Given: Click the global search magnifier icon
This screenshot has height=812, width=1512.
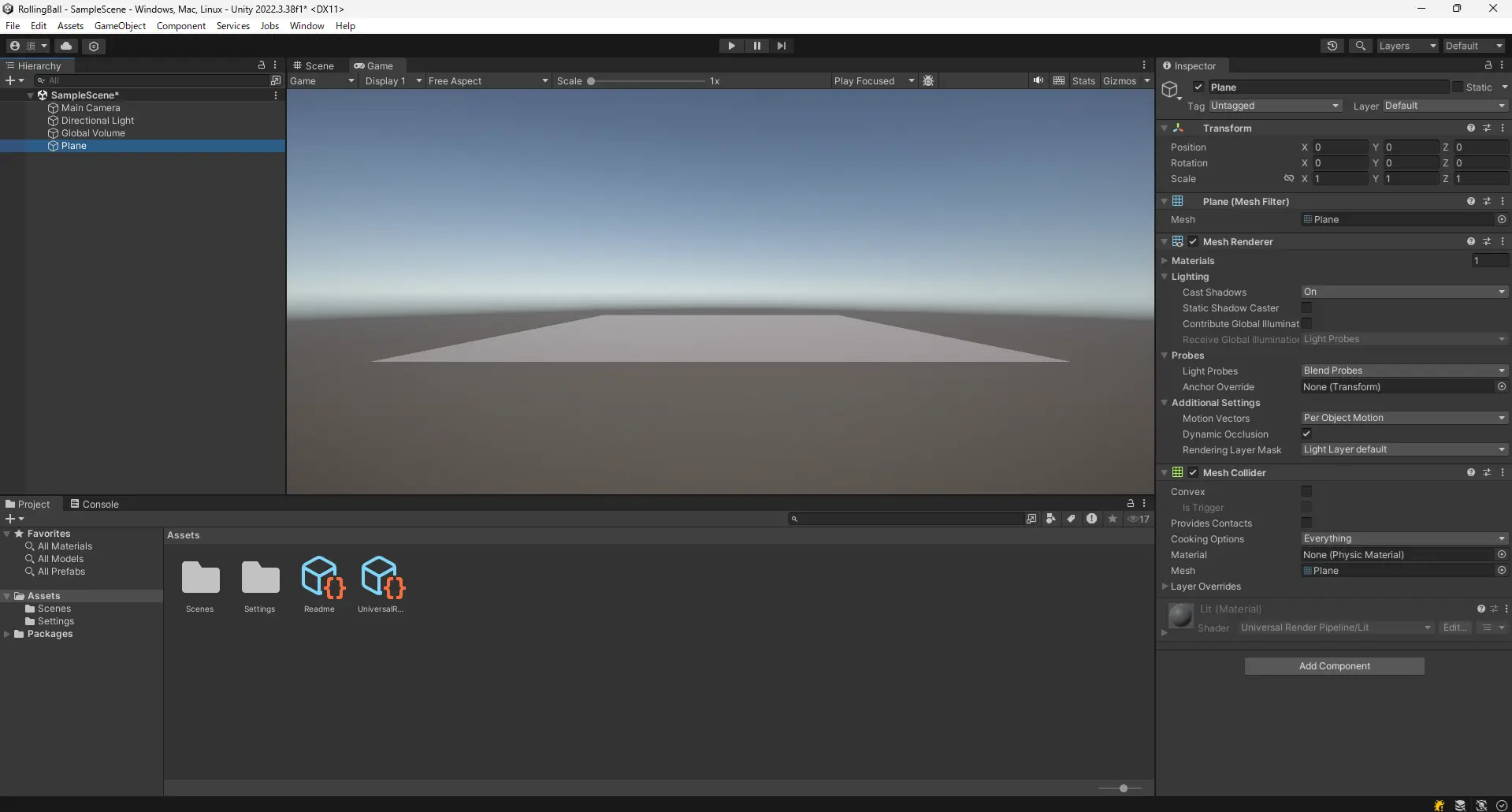Looking at the screenshot, I should (1360, 46).
